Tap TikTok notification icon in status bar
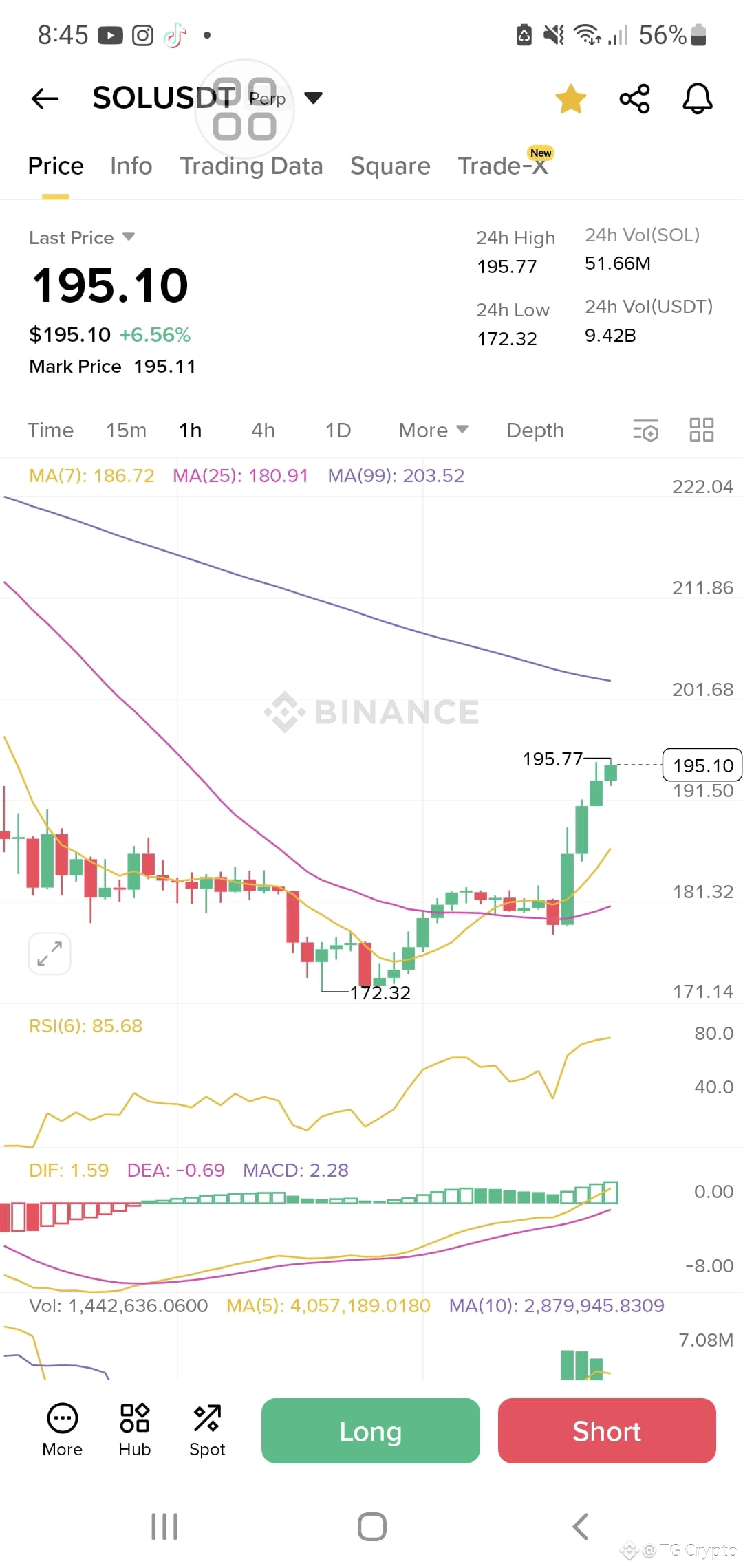The height and width of the screenshot is (1568, 743). (175, 35)
